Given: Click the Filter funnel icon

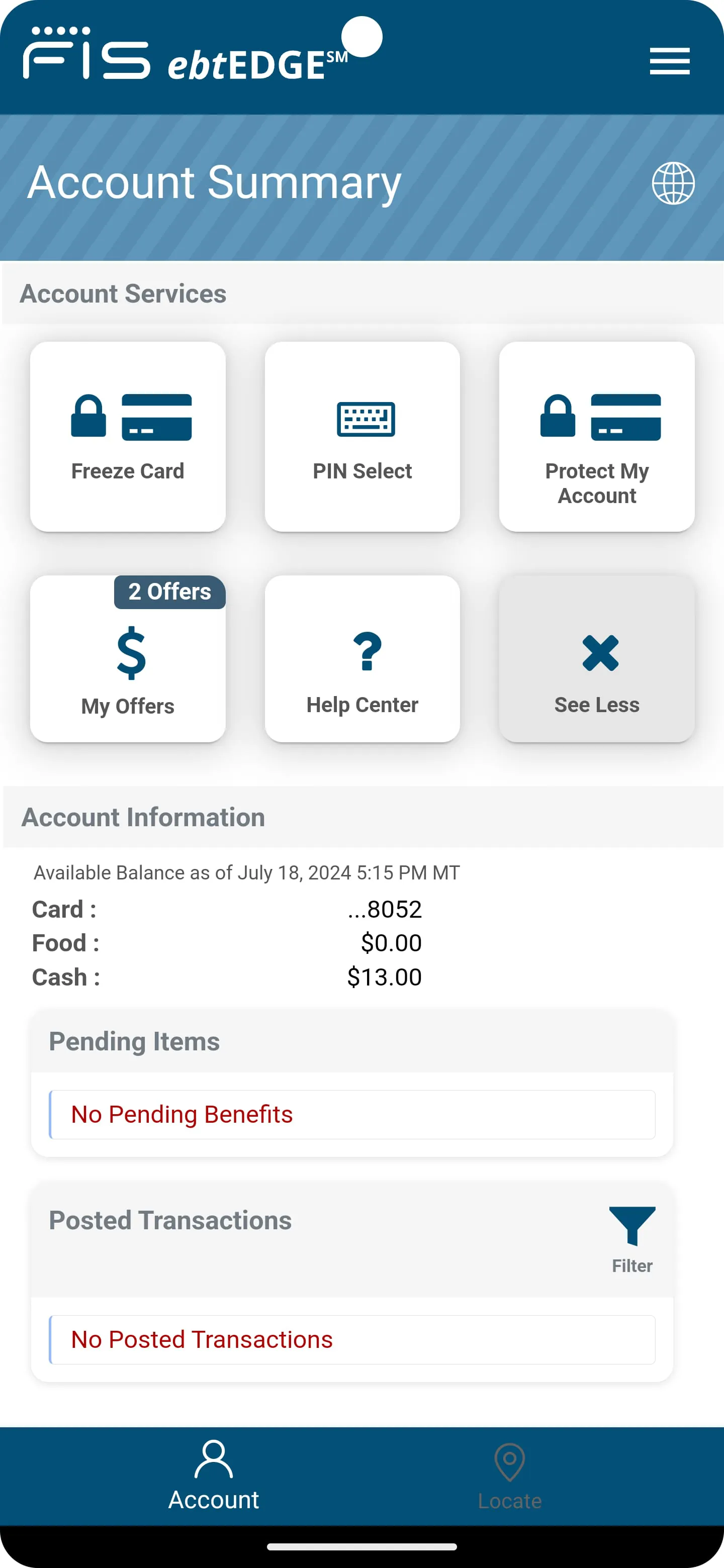Looking at the screenshot, I should 632,1226.
